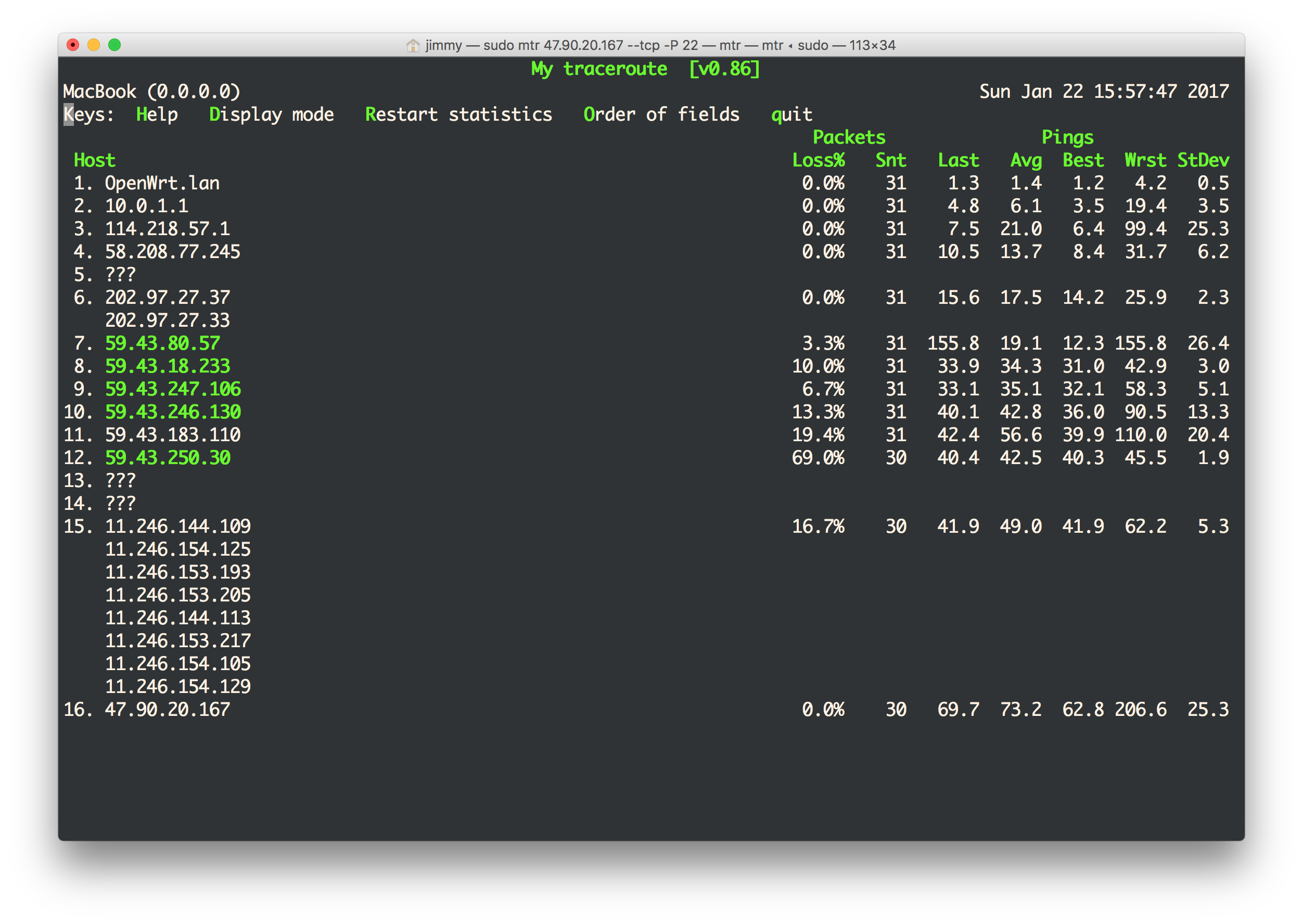Image resolution: width=1303 pixels, height=924 pixels.
Task: Click green host 59.43.250.30
Action: click(168, 457)
